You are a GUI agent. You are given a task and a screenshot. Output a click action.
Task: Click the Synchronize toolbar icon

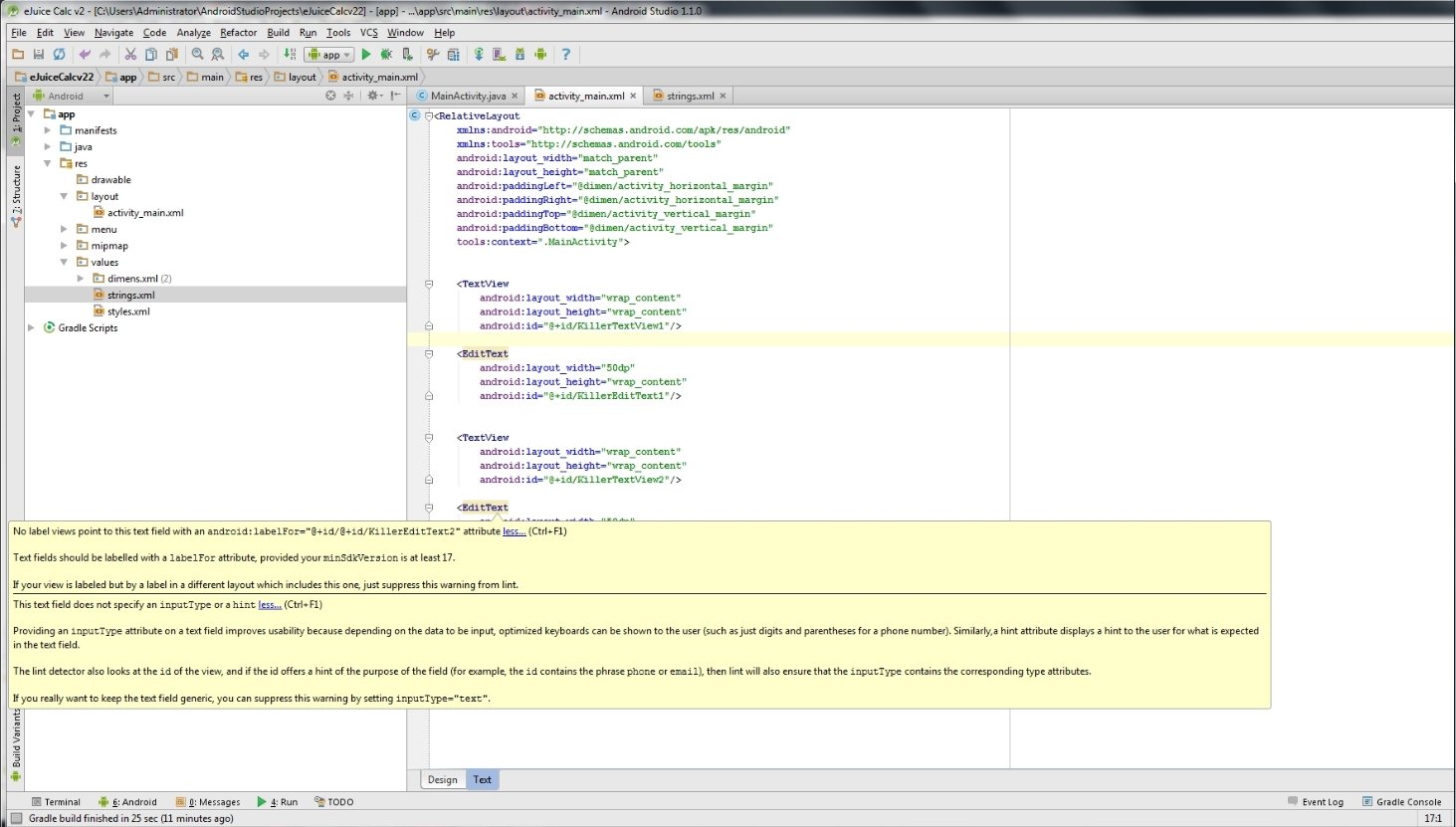(60, 55)
